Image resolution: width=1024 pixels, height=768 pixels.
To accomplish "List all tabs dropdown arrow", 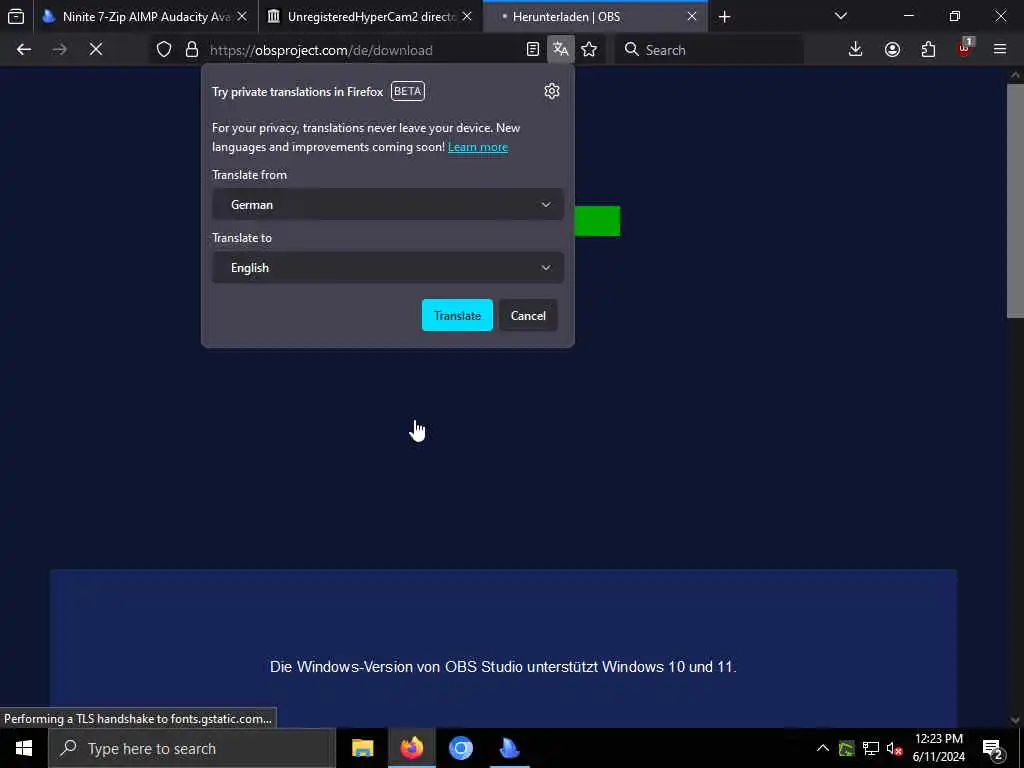I will coord(840,16).
